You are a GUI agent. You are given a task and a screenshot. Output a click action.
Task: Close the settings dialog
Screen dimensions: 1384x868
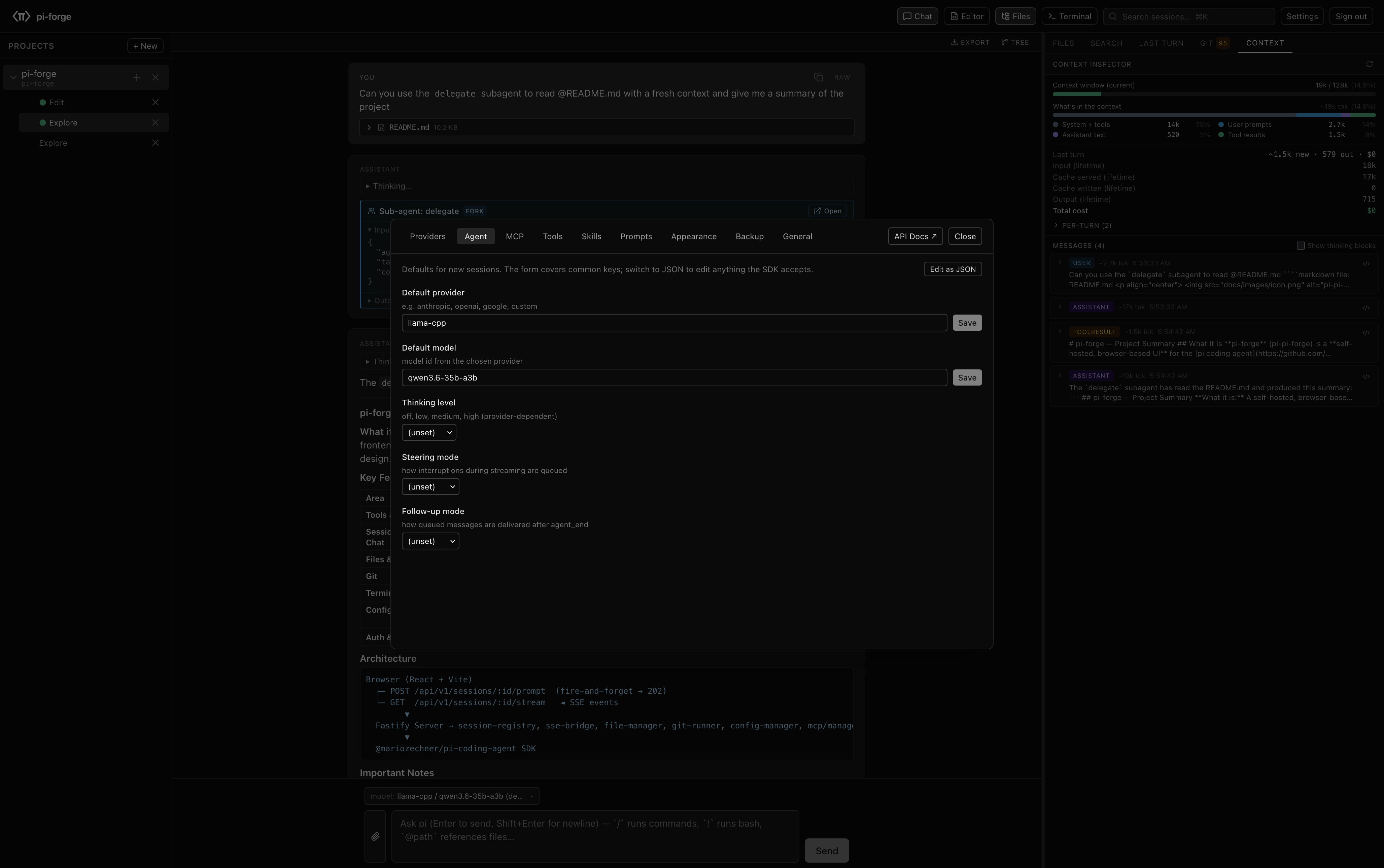965,237
